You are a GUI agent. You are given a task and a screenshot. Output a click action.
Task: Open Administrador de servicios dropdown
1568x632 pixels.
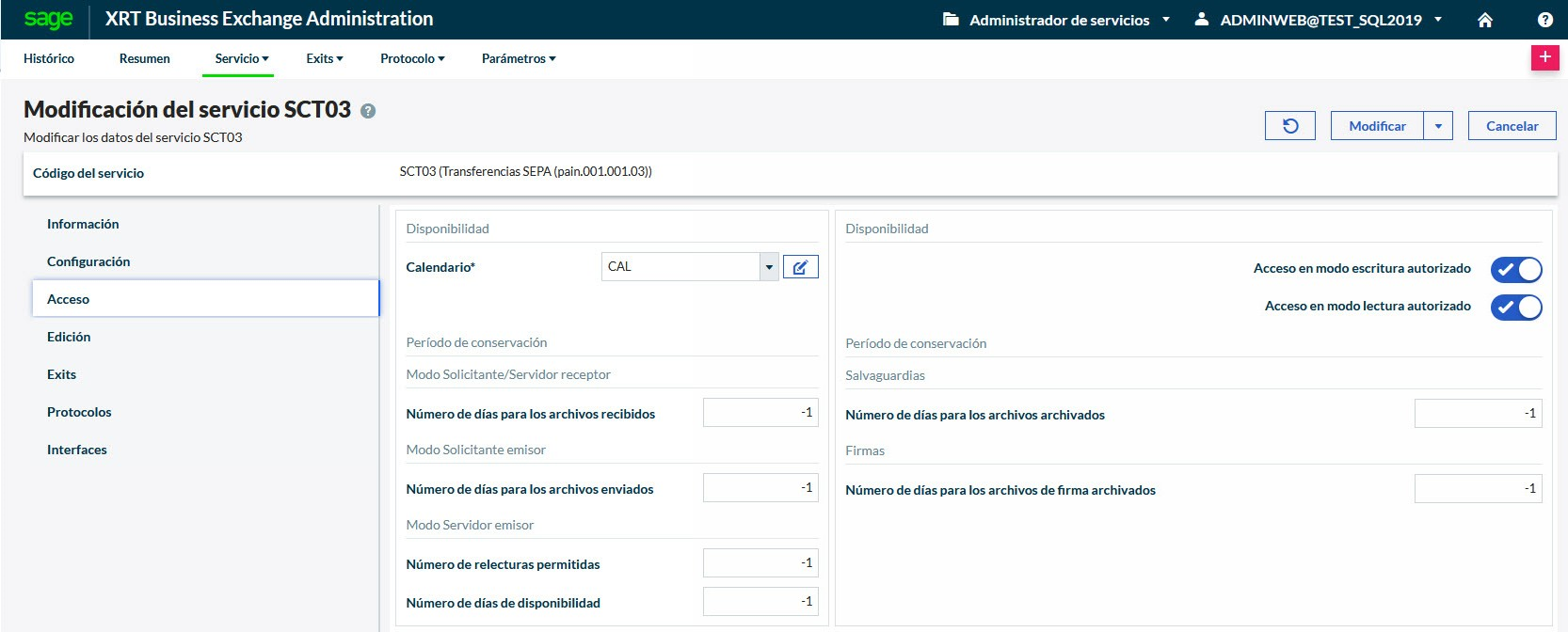1058,20
